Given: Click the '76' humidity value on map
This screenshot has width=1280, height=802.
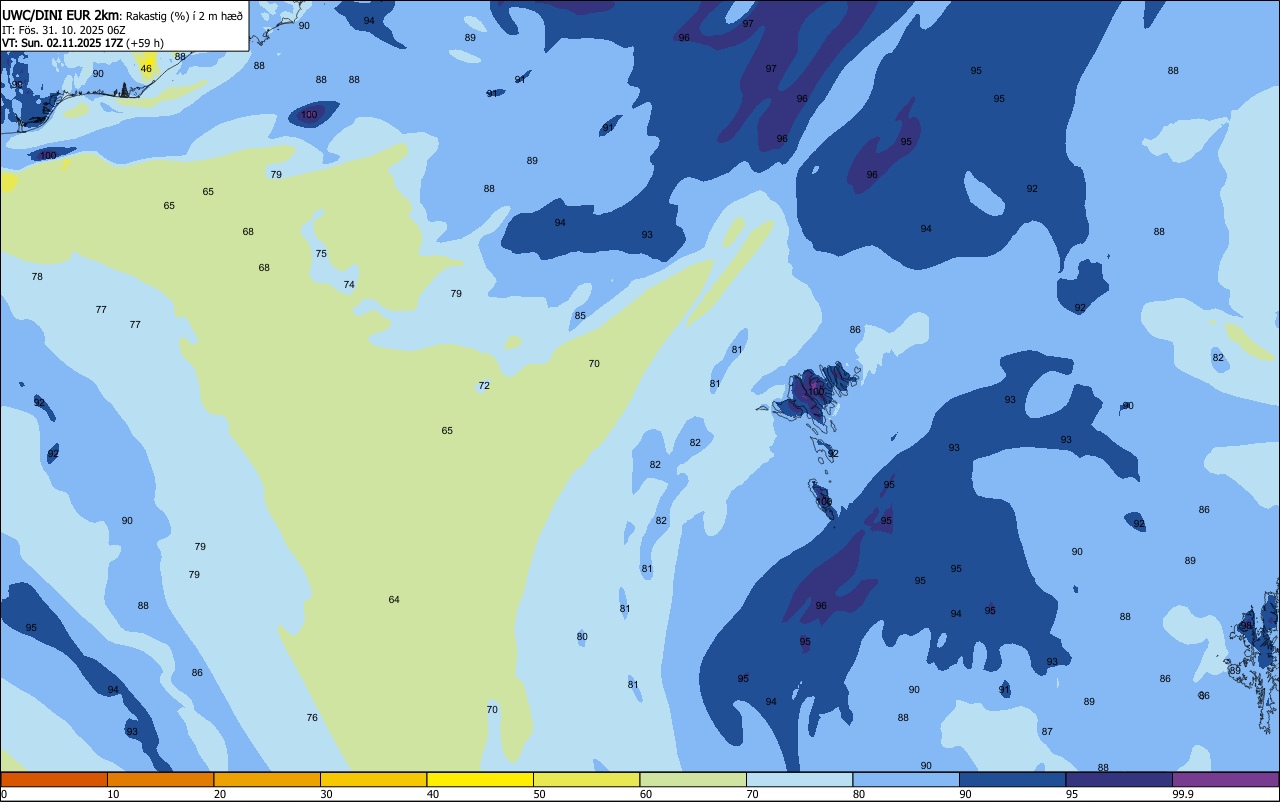Looking at the screenshot, I should [x=312, y=718].
